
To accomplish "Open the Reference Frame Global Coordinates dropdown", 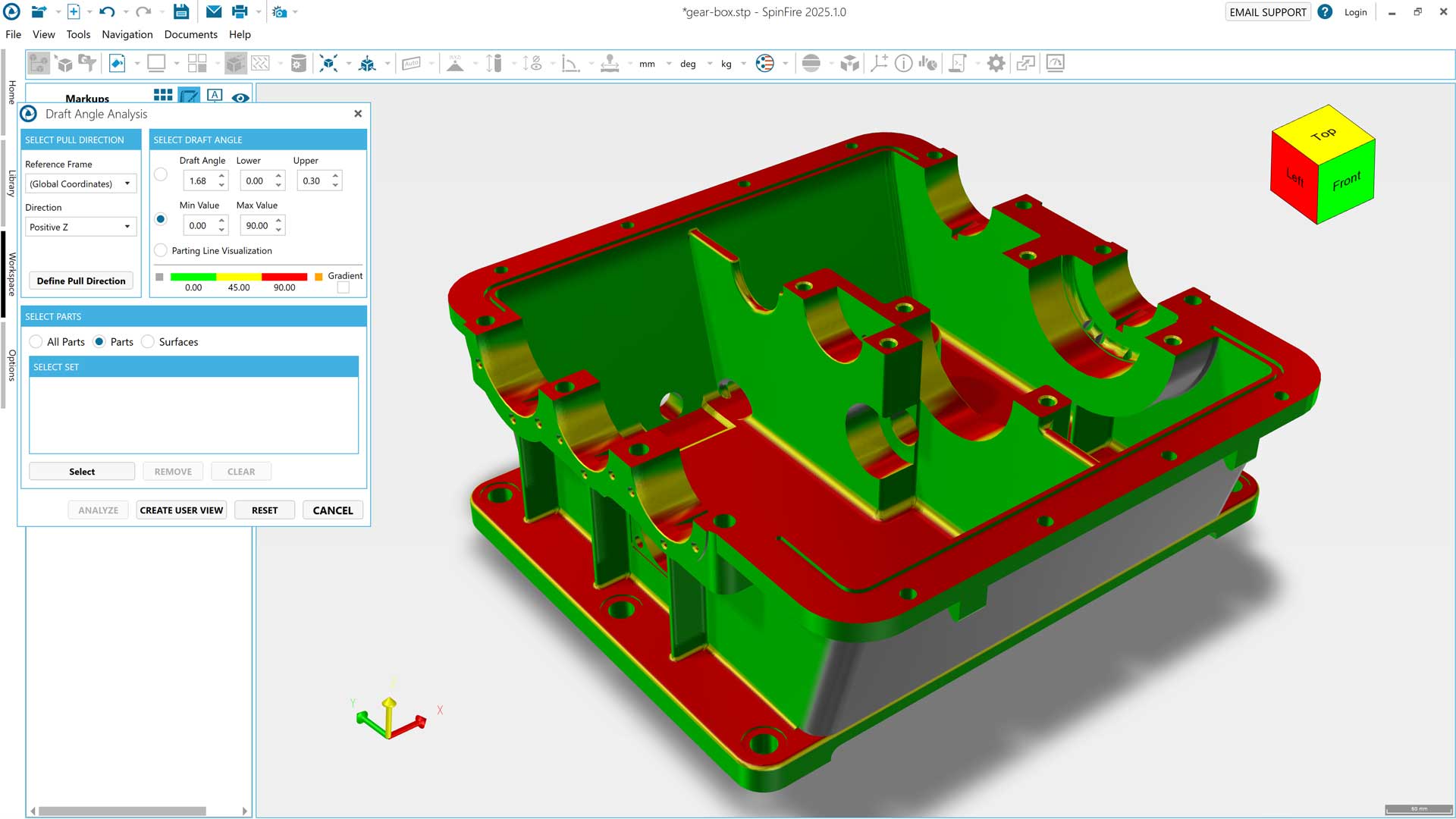I will pyautogui.click(x=80, y=184).
